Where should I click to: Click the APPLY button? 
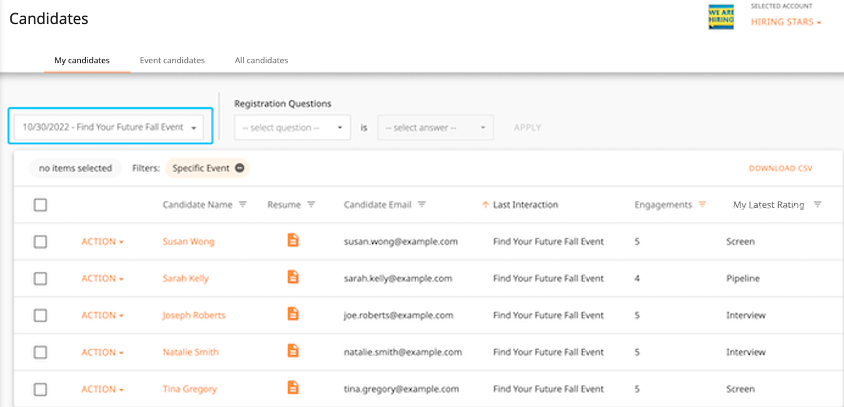point(527,128)
